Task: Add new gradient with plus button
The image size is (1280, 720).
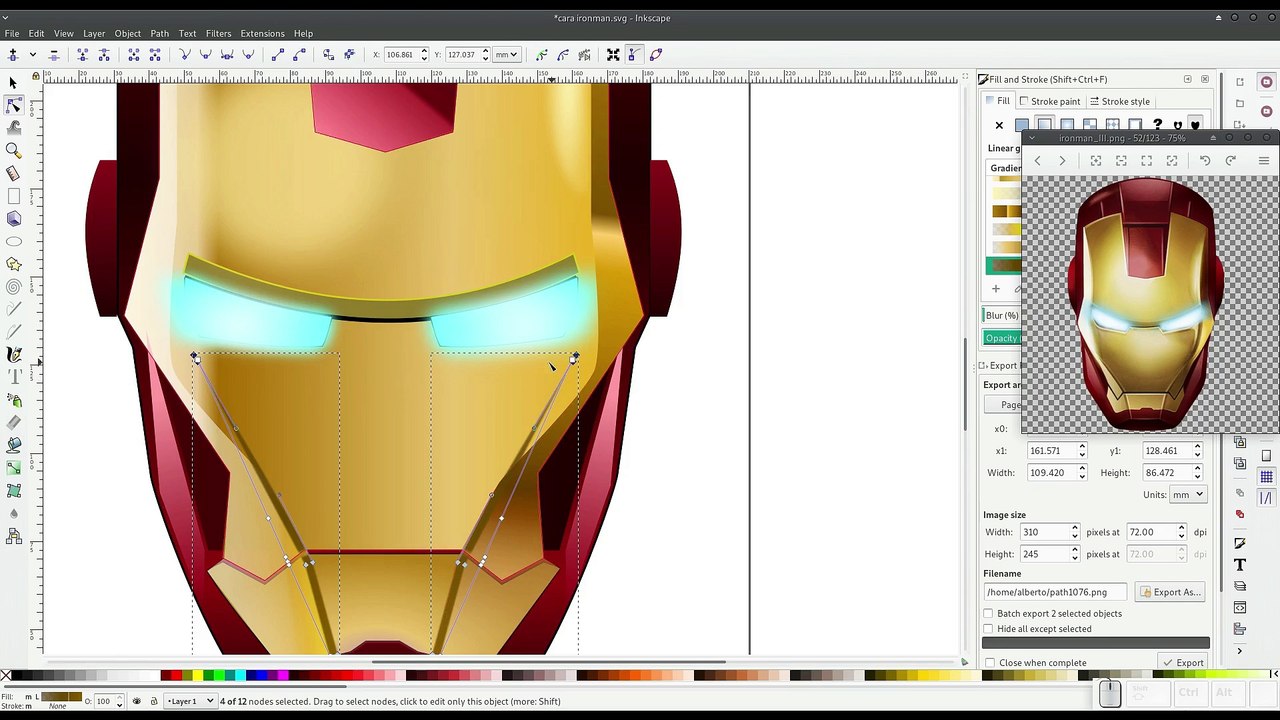Action: pos(996,289)
